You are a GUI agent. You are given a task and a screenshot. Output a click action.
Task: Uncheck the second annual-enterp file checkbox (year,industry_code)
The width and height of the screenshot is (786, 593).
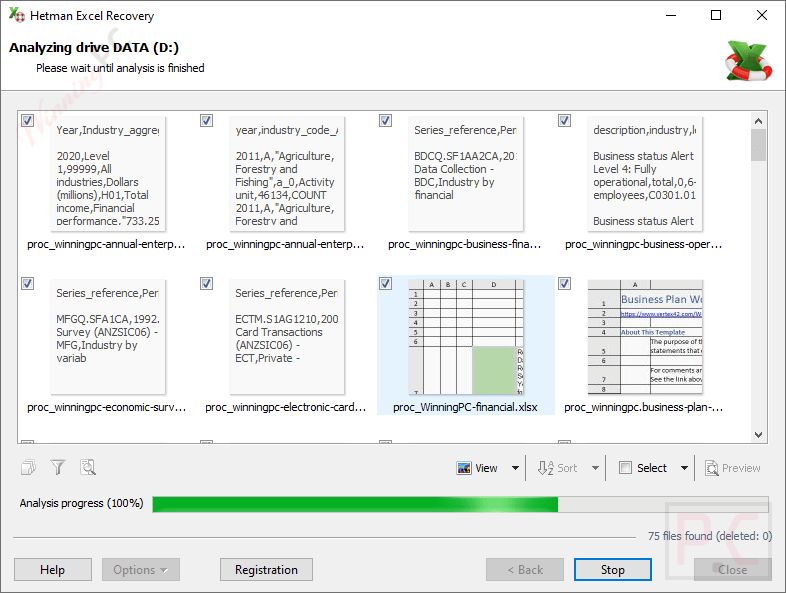click(207, 120)
